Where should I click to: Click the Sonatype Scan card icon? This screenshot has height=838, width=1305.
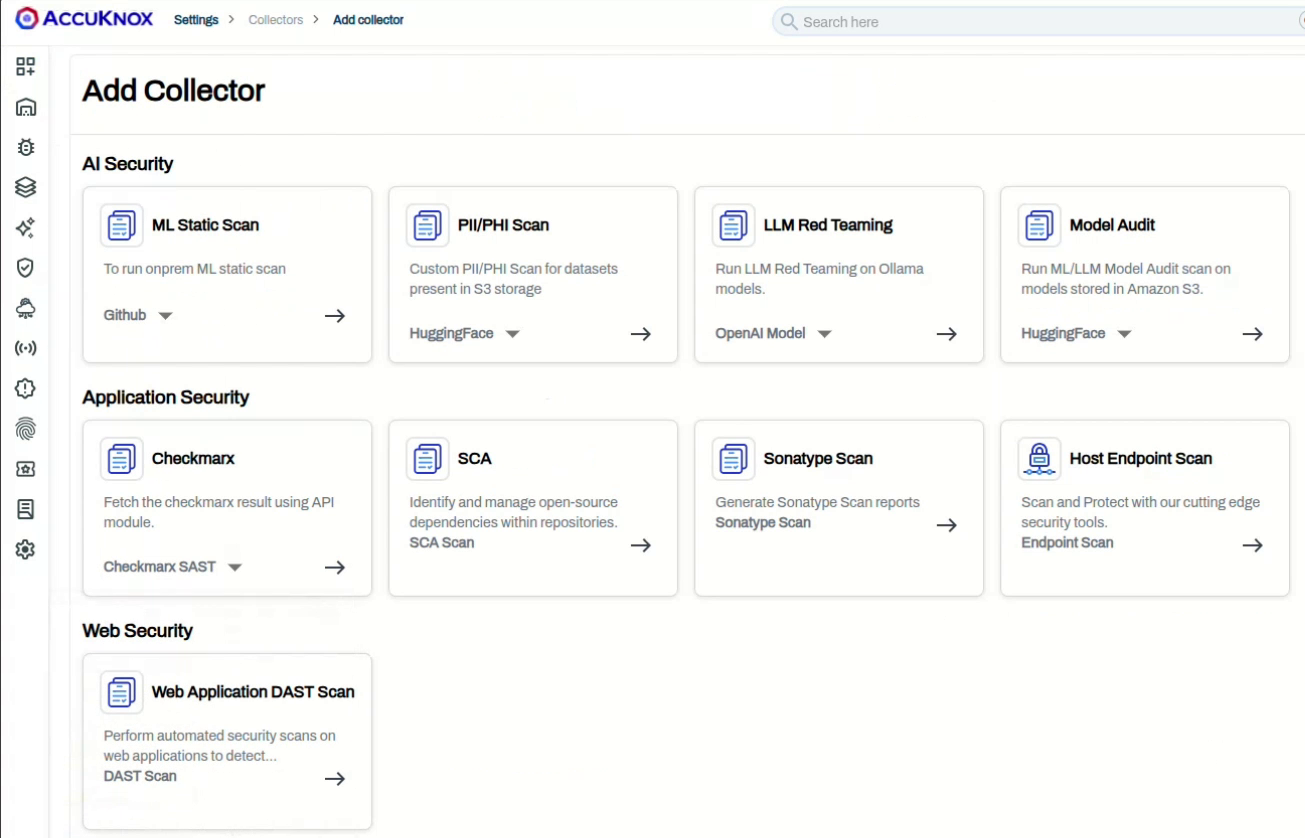click(734, 459)
